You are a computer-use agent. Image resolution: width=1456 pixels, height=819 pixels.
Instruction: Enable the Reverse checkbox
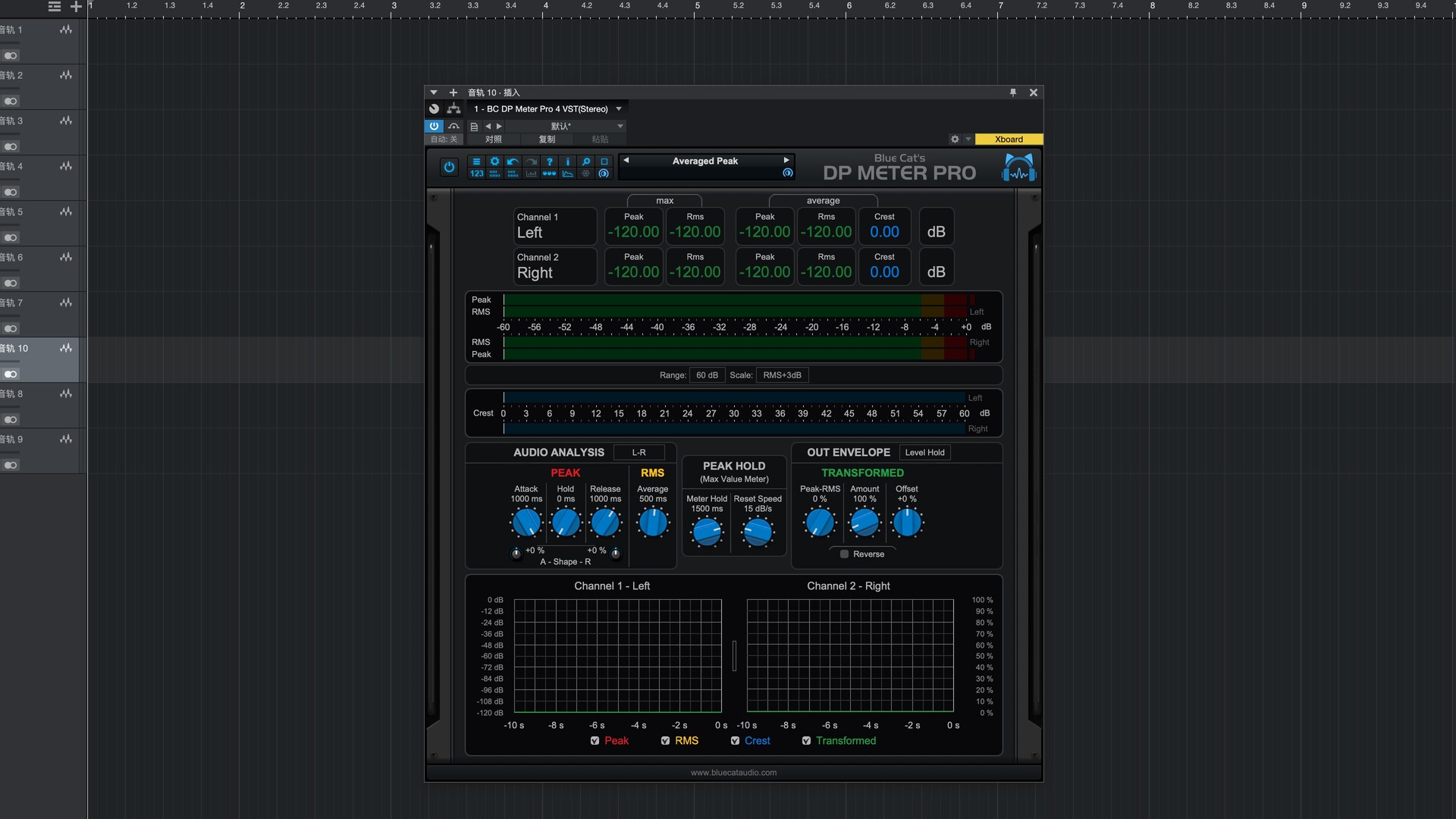click(x=844, y=554)
